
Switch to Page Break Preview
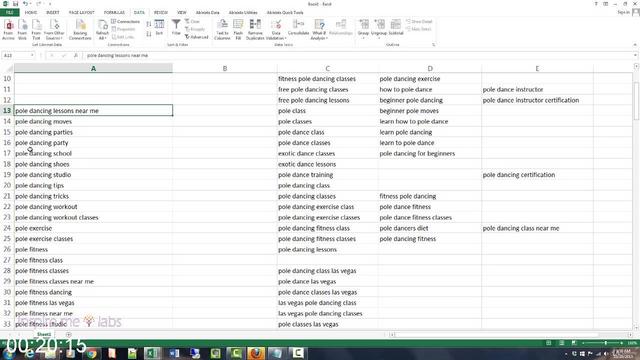(574, 343)
